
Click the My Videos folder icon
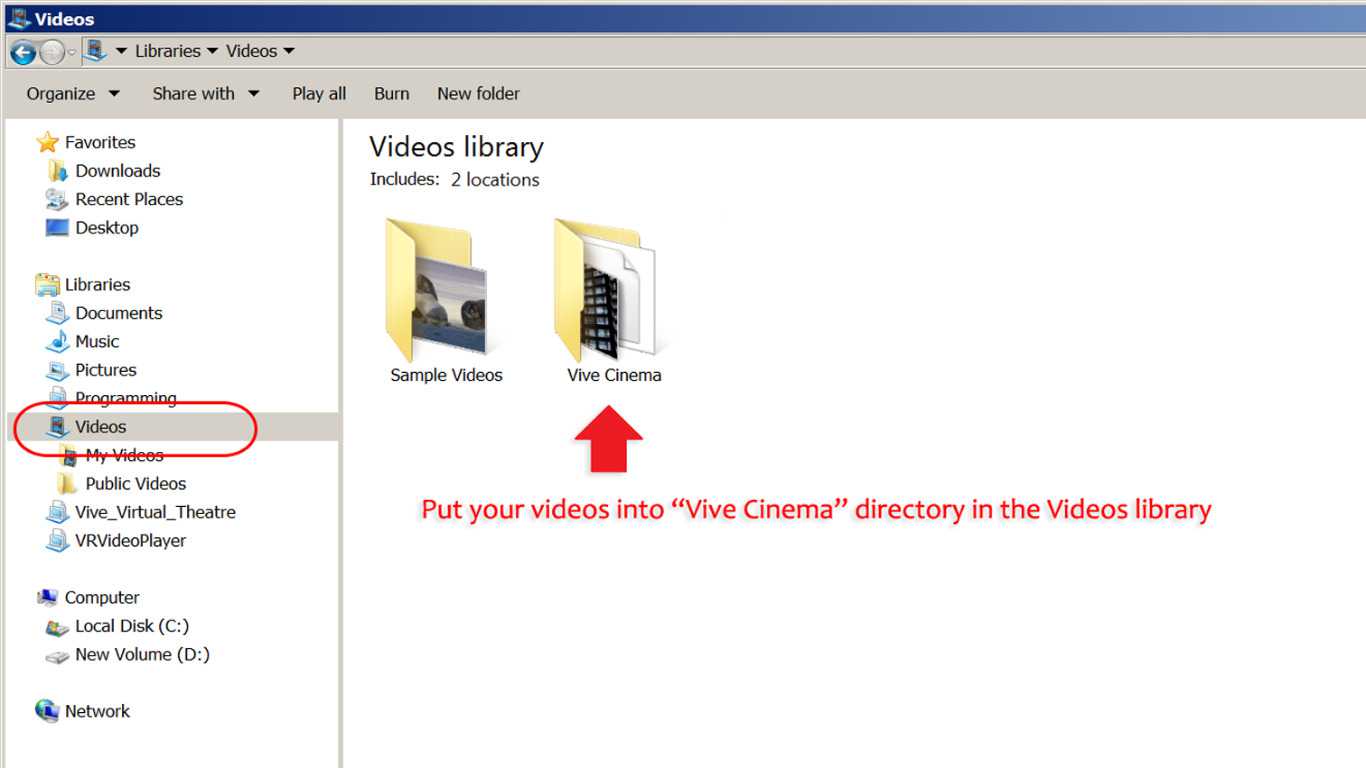click(68, 456)
